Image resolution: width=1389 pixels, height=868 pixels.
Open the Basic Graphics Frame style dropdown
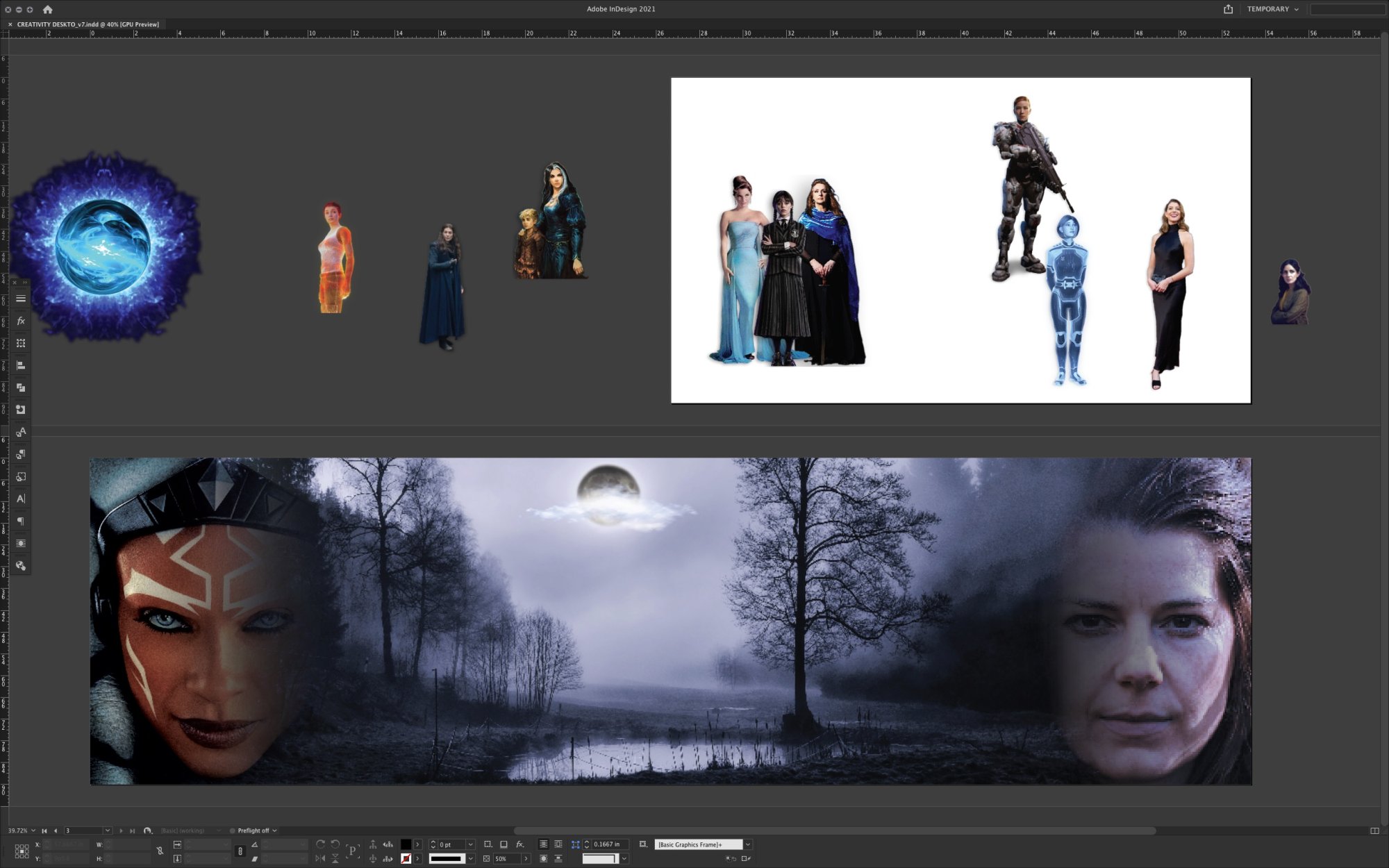click(x=748, y=844)
